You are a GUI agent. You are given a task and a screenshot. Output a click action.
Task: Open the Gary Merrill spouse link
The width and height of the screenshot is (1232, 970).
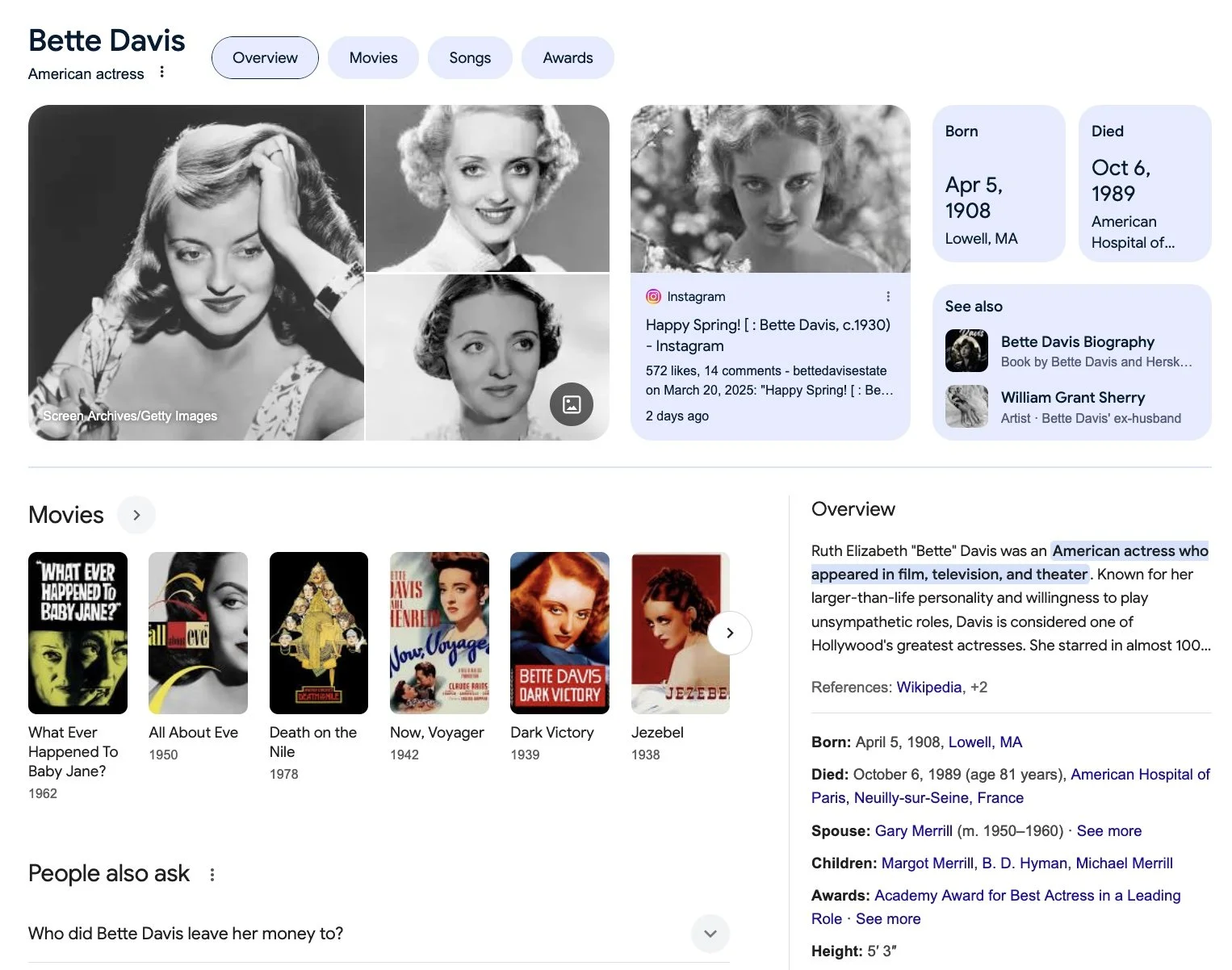point(913,830)
